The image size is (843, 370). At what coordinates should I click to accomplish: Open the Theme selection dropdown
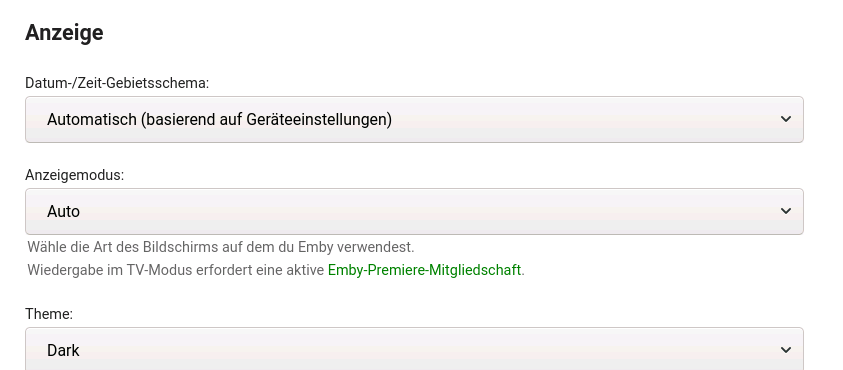(x=415, y=348)
